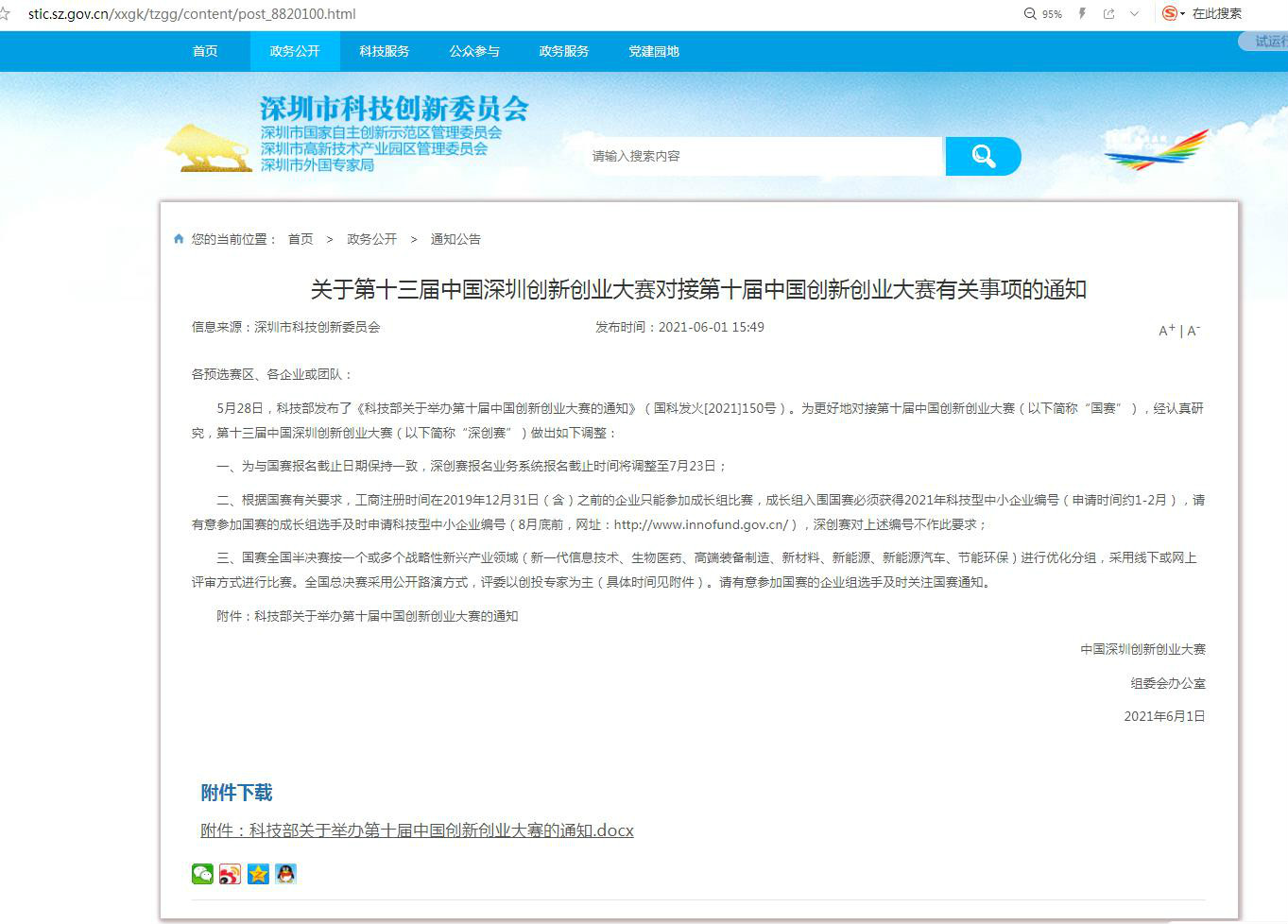The height and width of the screenshot is (924, 1288).
Task: Share the page via QQ penguin icon
Action: point(285,874)
